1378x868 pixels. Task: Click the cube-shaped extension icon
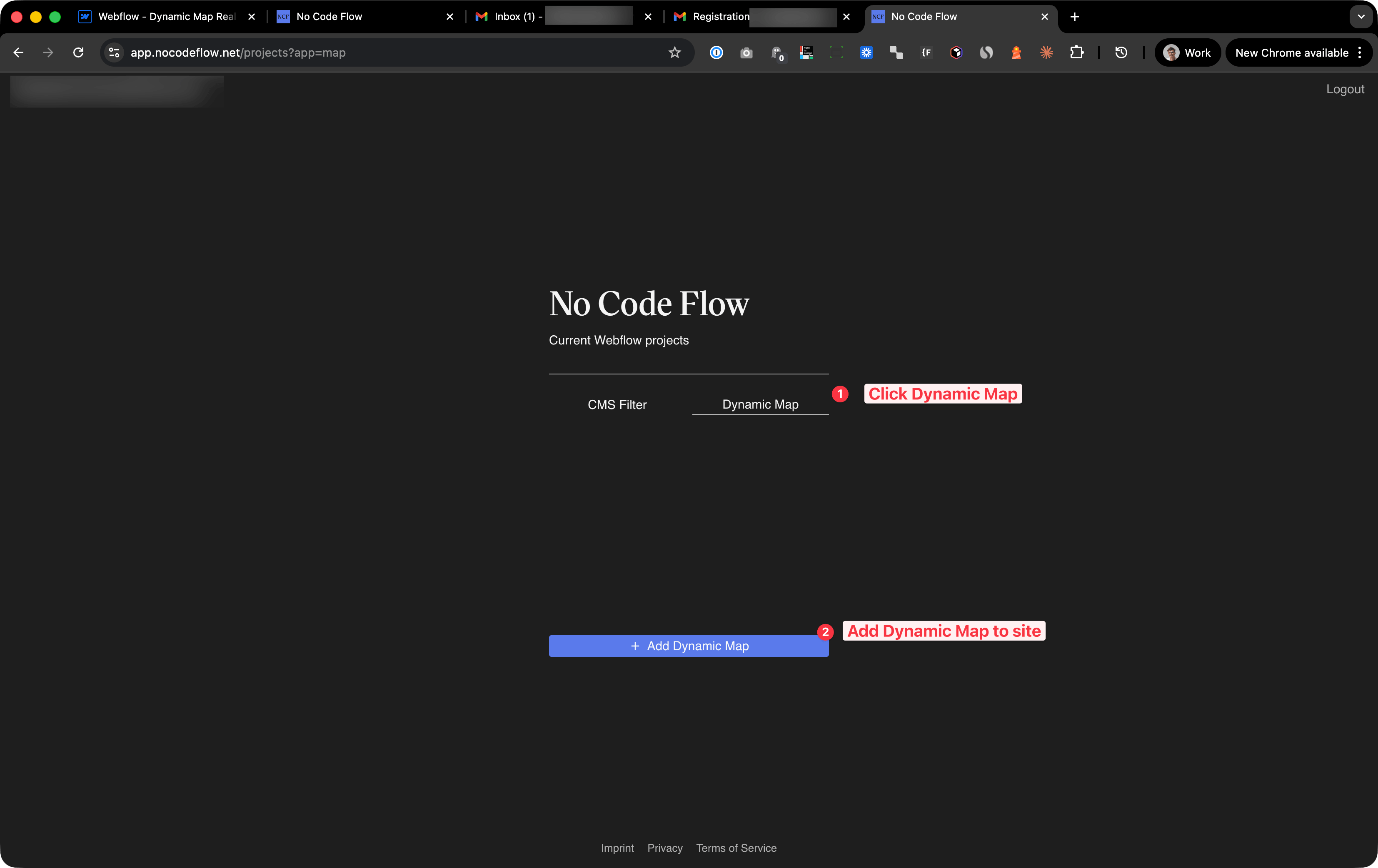click(x=956, y=52)
